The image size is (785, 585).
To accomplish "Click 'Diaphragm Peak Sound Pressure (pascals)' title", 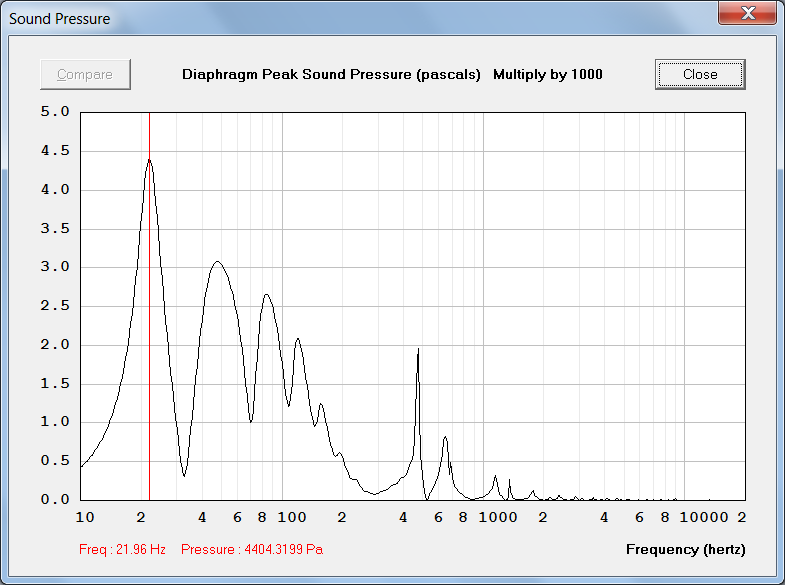I will tap(331, 75).
